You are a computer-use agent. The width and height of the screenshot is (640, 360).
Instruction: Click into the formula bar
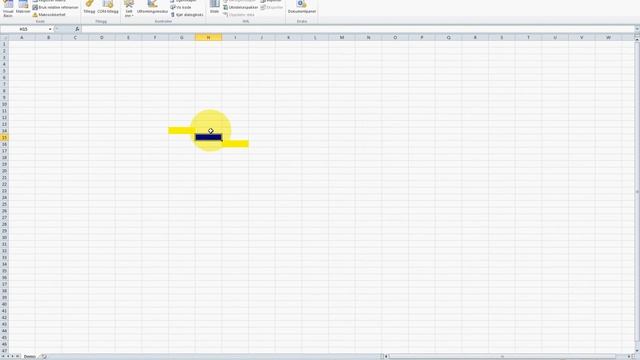(x=358, y=29)
